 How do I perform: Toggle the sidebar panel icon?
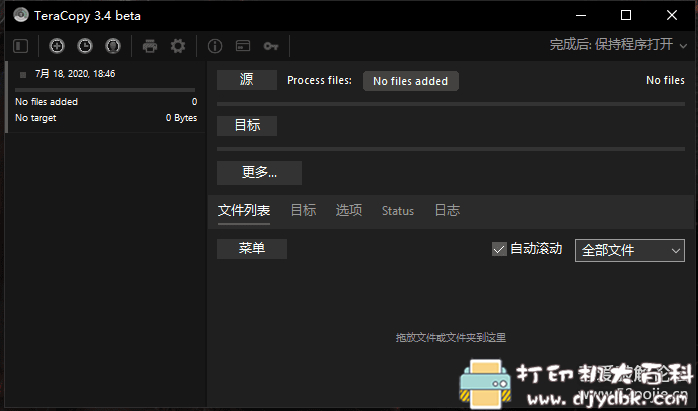[20, 46]
